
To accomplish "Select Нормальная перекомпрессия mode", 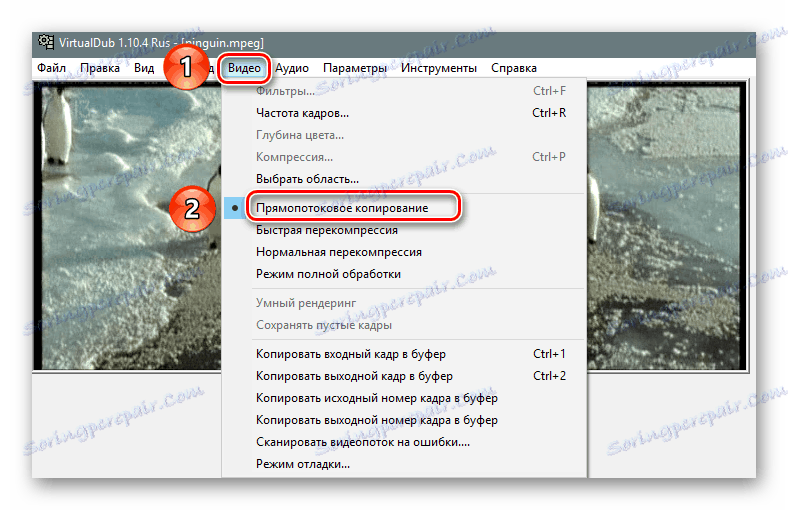I will [404, 252].
